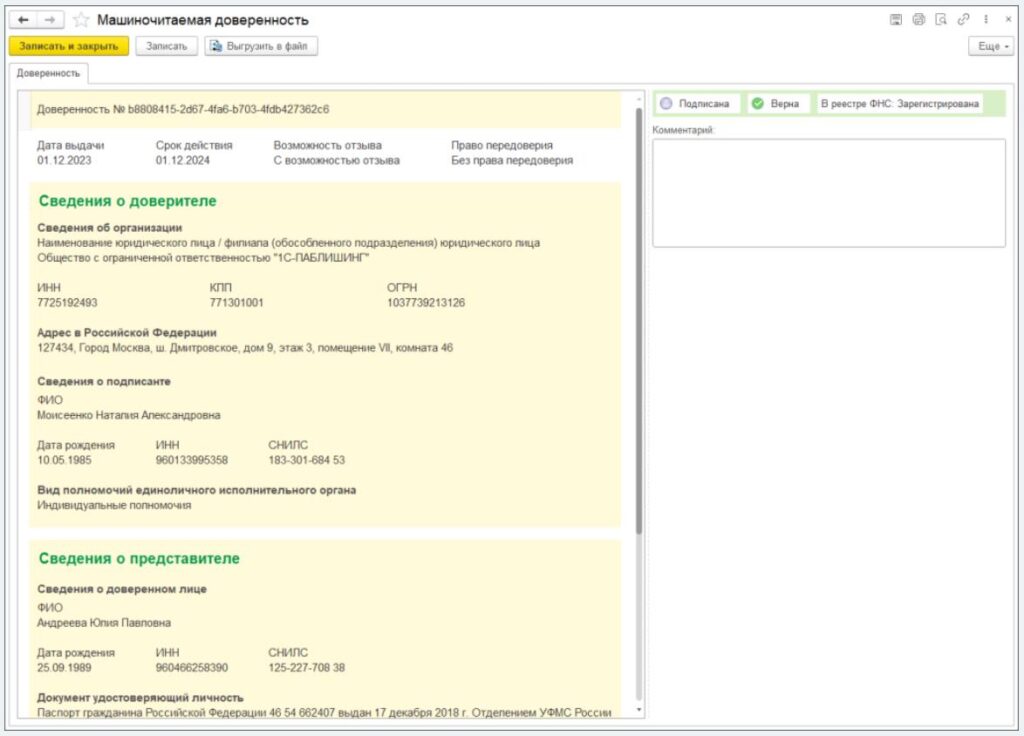
Task: Click representative name 'Андреева Юлия Павловна'
Action: [x=104, y=623]
